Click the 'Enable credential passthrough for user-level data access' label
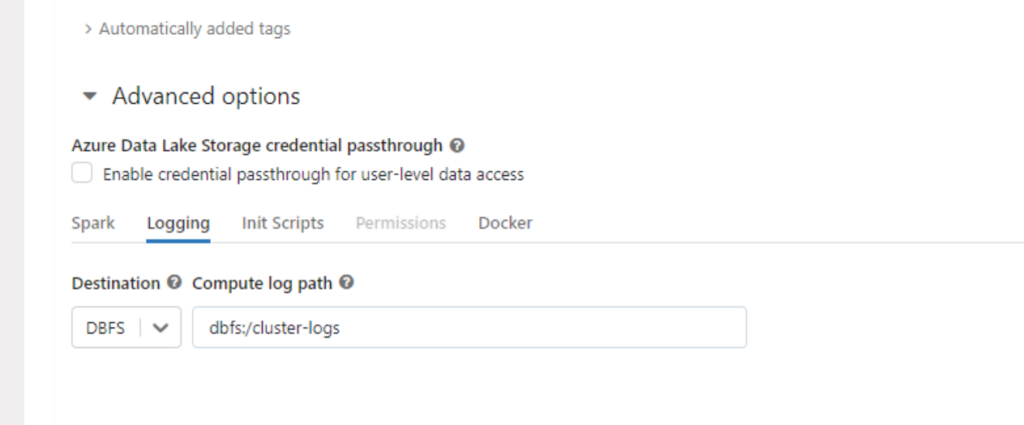The width and height of the screenshot is (1024, 425). (313, 174)
